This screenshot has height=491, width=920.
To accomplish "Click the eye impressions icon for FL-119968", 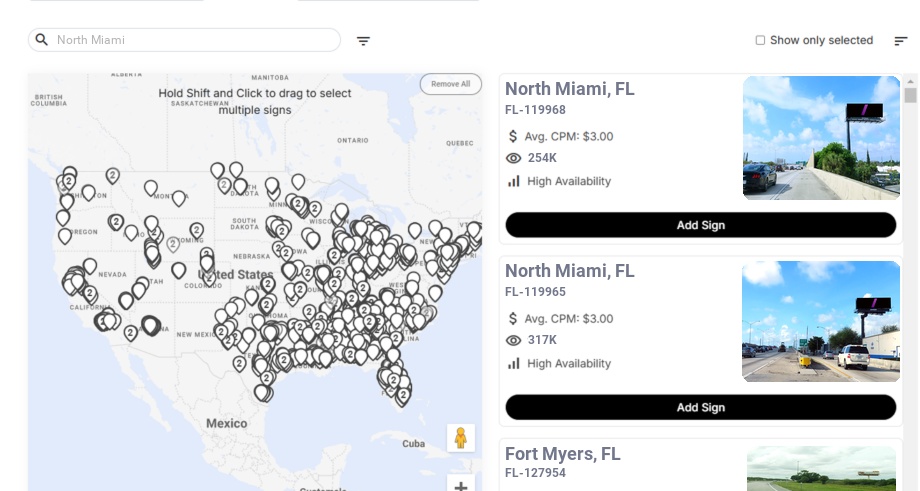I will point(513,158).
